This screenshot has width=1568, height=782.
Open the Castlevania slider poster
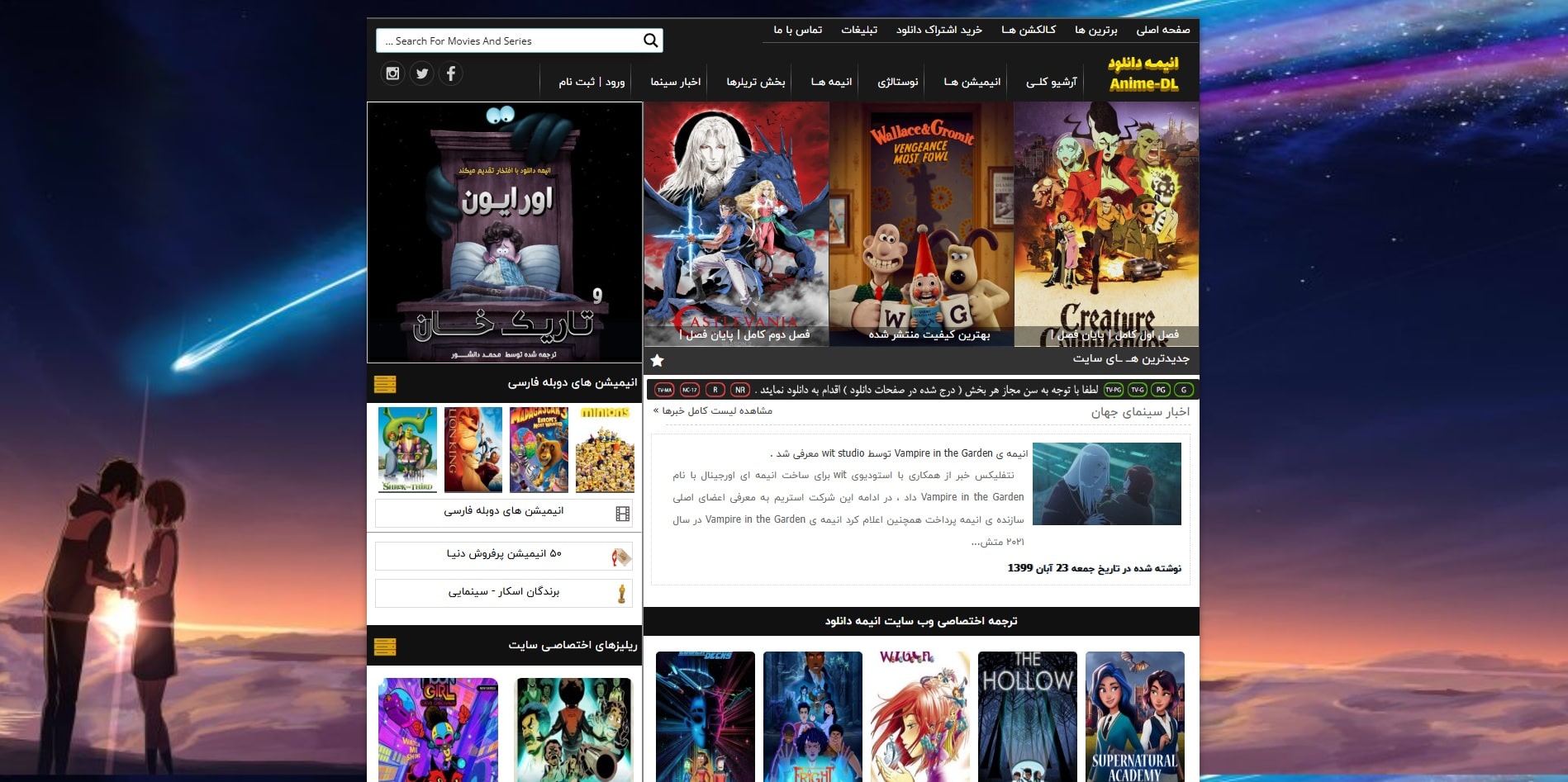(x=736, y=224)
